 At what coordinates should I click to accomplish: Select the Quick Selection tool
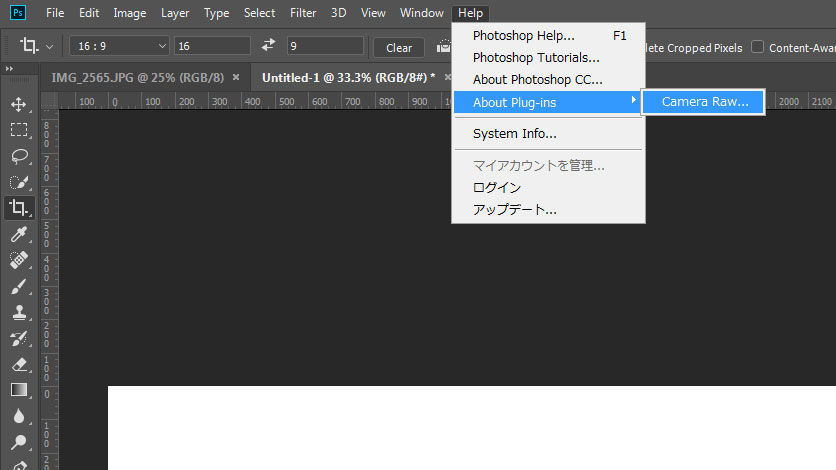[19, 182]
